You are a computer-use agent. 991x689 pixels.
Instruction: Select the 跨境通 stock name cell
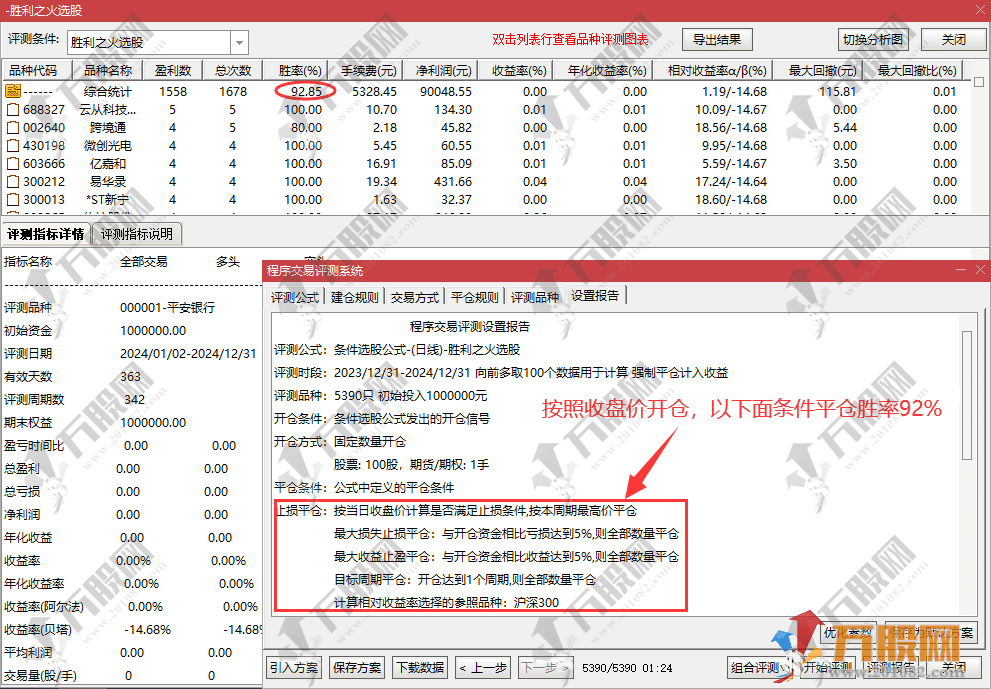coord(107,128)
